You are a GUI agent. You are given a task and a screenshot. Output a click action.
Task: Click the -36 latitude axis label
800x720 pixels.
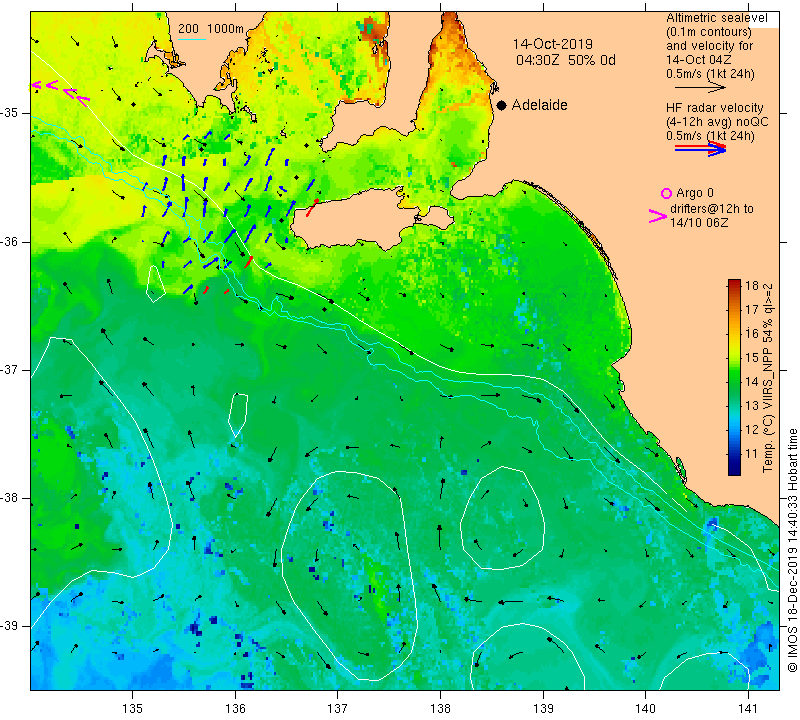coord(11,242)
